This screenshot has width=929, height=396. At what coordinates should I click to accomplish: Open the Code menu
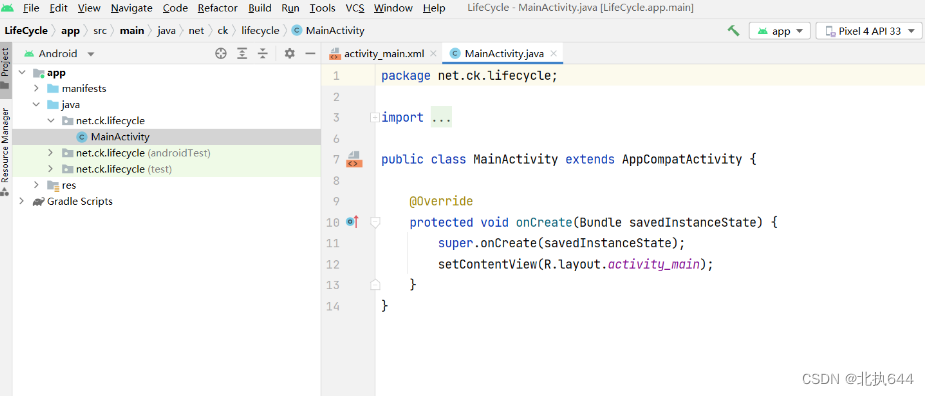pyautogui.click(x=175, y=8)
